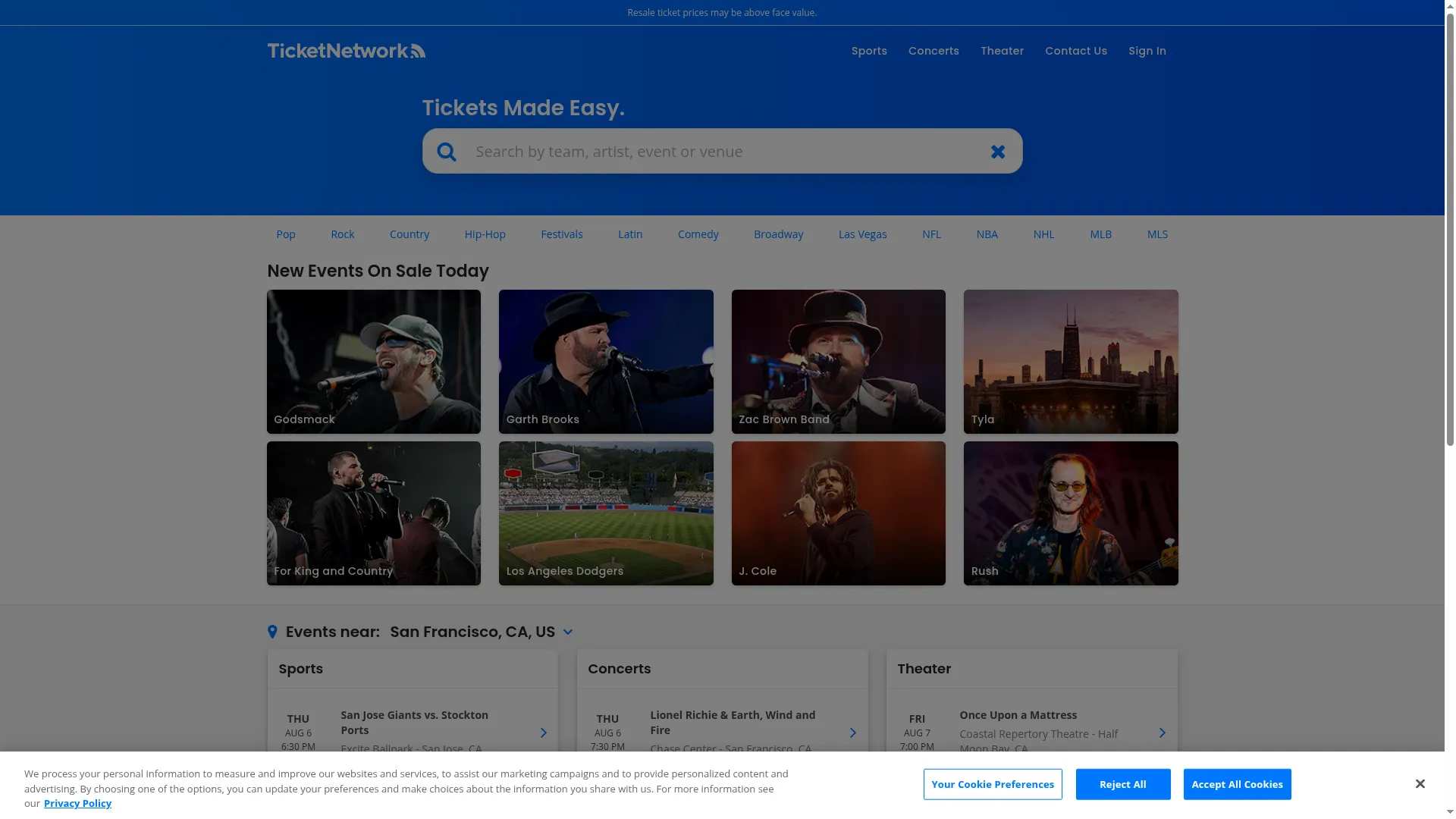Select Country category
Image resolution: width=1456 pixels, height=819 pixels.
point(409,234)
